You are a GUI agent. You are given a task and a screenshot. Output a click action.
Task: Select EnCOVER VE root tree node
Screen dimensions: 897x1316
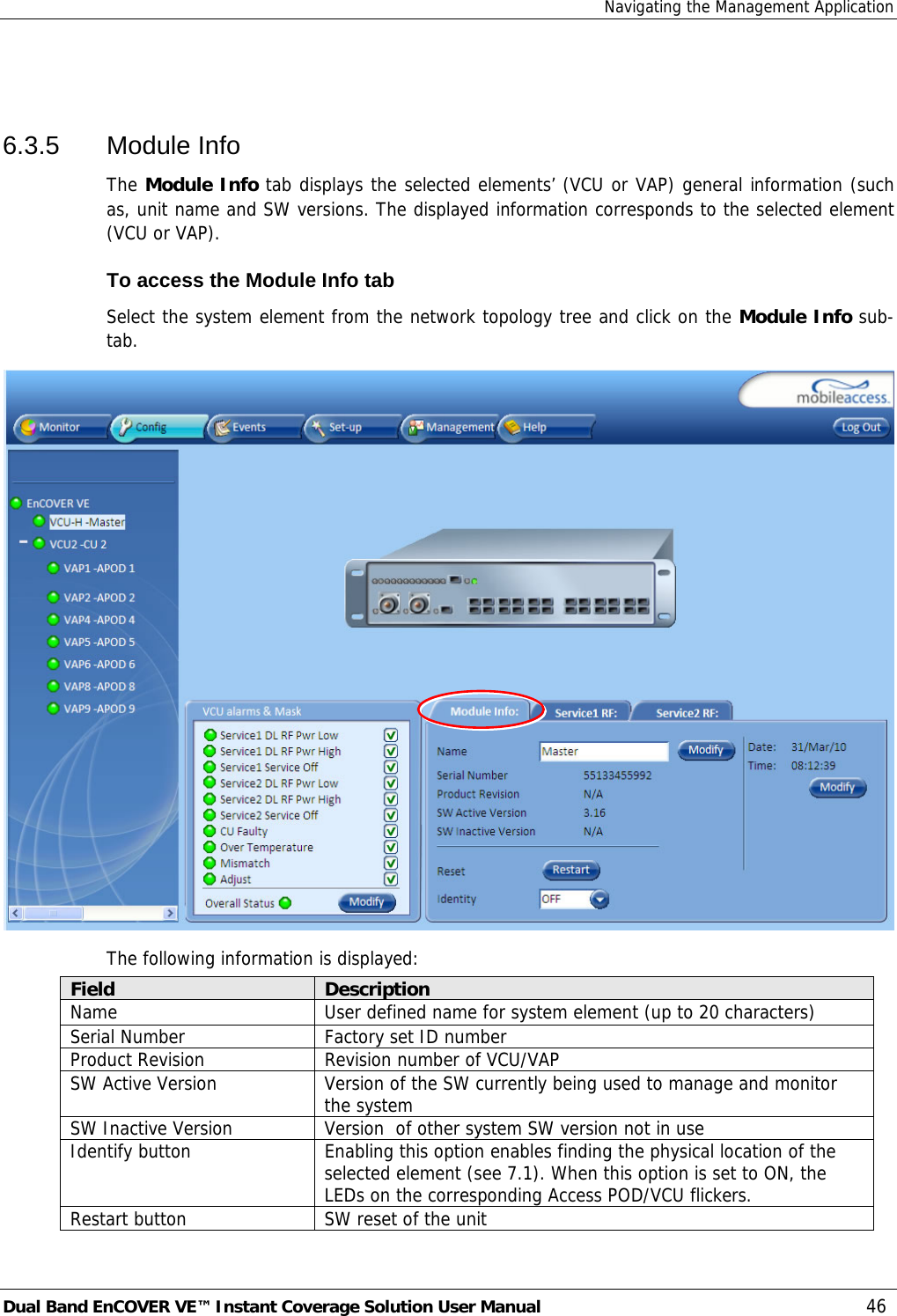pyautogui.click(x=58, y=504)
